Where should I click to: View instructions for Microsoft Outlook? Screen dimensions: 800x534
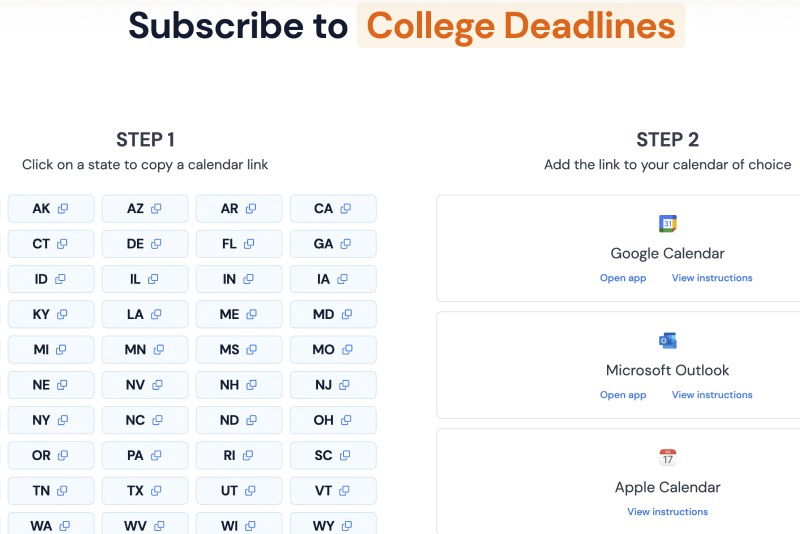pyautogui.click(x=712, y=395)
